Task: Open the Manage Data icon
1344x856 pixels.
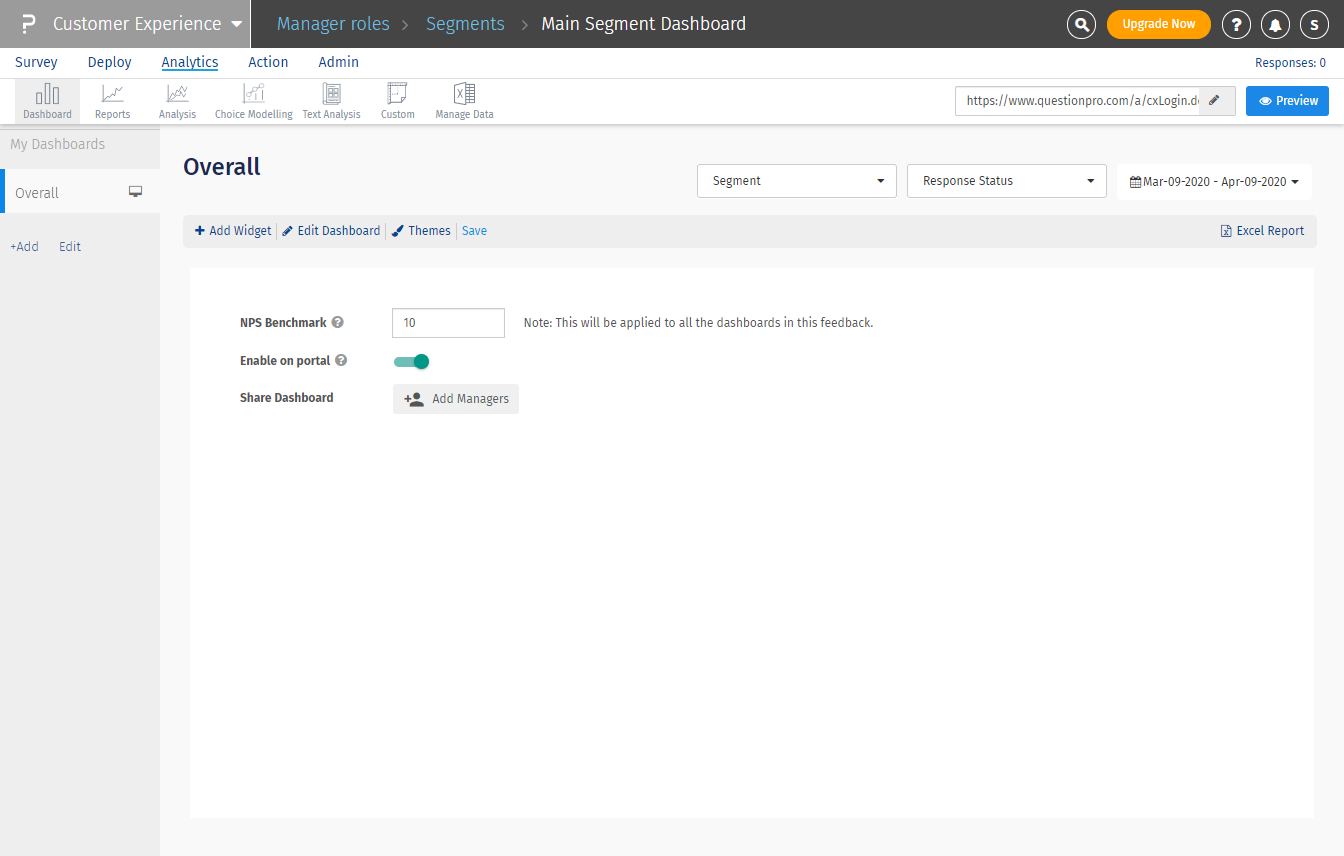Action: tap(464, 101)
